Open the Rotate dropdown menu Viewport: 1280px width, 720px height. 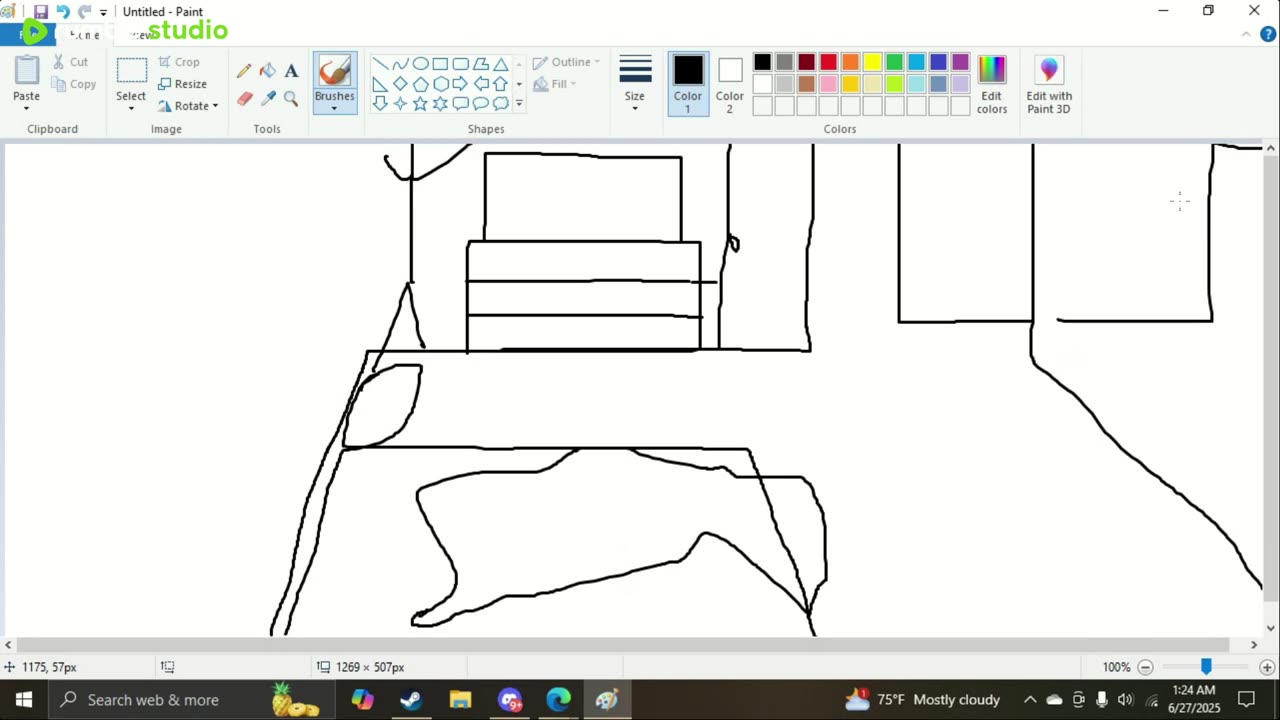188,106
